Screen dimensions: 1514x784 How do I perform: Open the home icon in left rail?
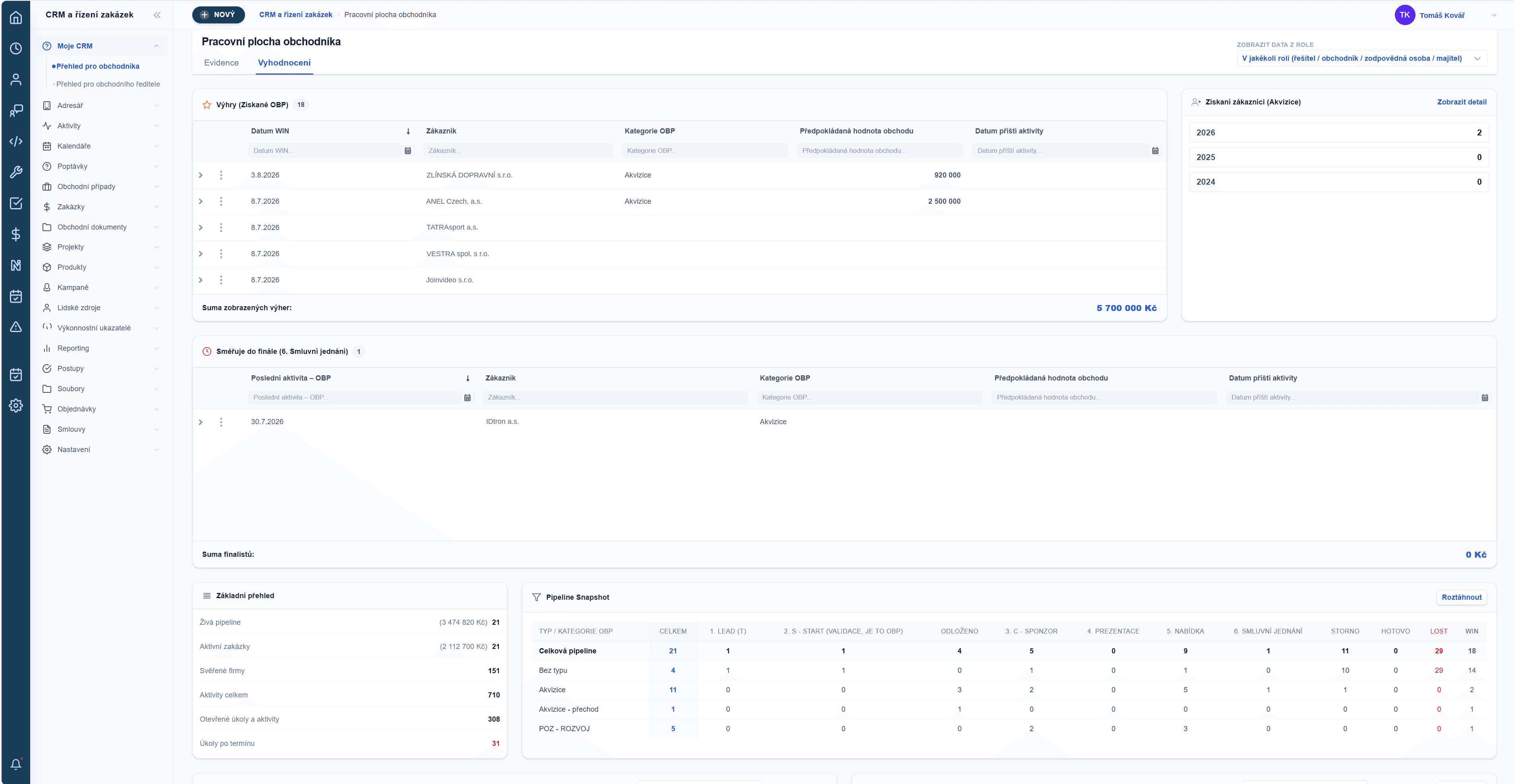(x=16, y=17)
